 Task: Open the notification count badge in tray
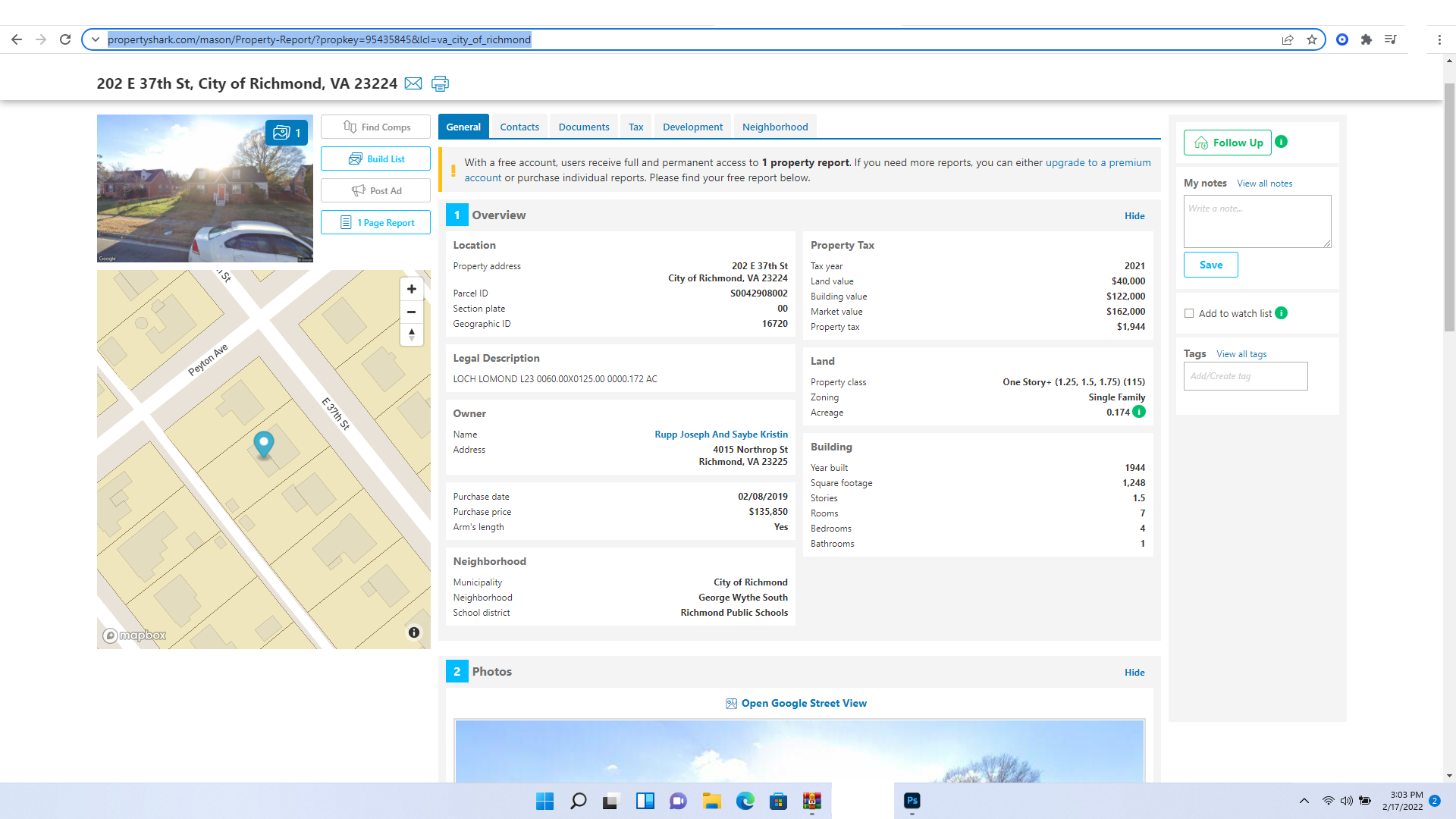(1435, 801)
